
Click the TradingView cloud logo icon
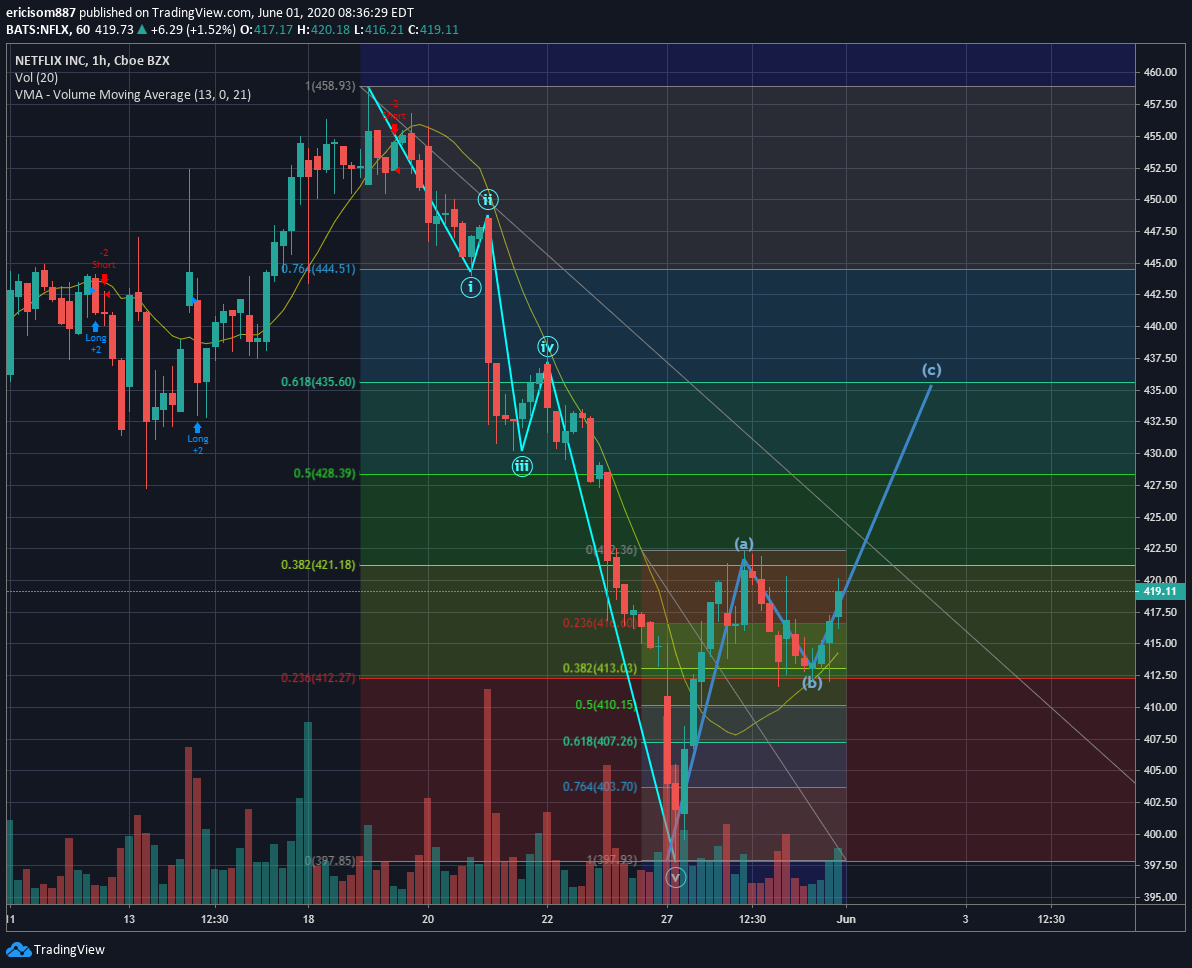(x=18, y=949)
